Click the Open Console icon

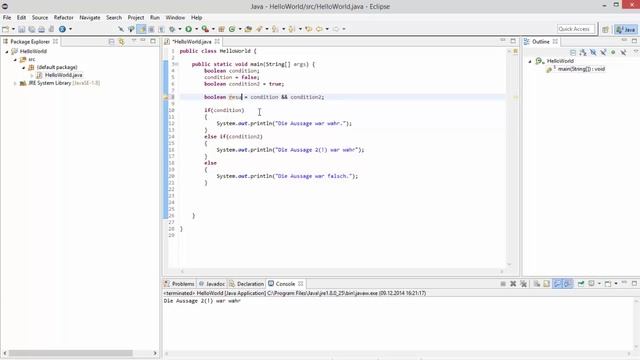[x=608, y=284]
